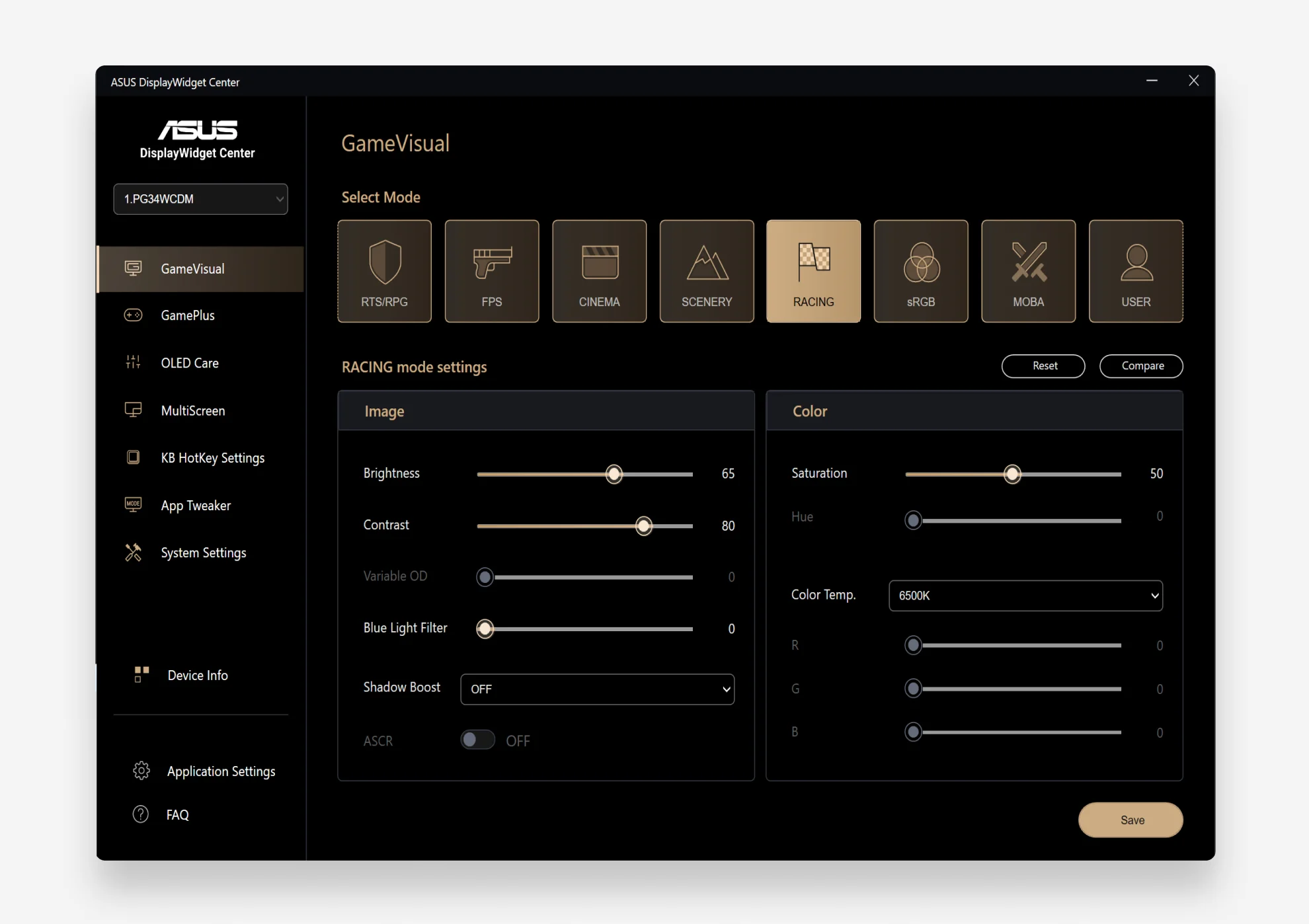Toggle the ASCR switch
This screenshot has width=1309, height=924.
tap(477, 740)
